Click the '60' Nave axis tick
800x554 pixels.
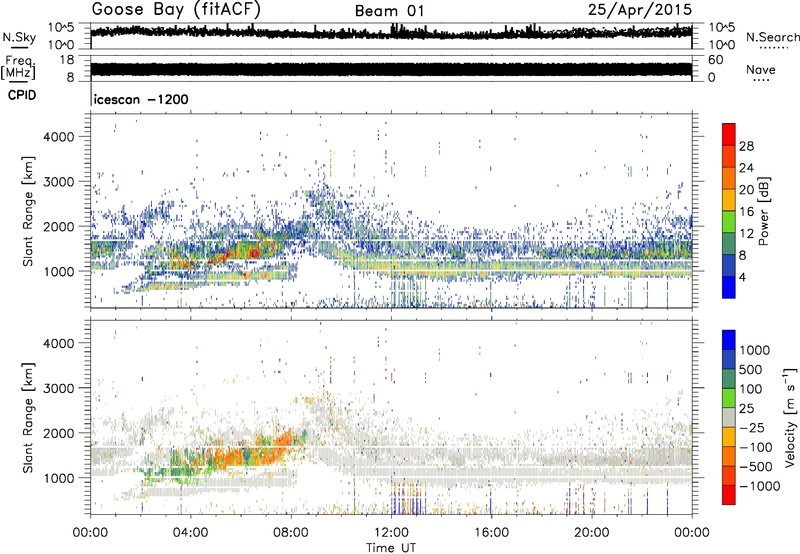click(716, 60)
